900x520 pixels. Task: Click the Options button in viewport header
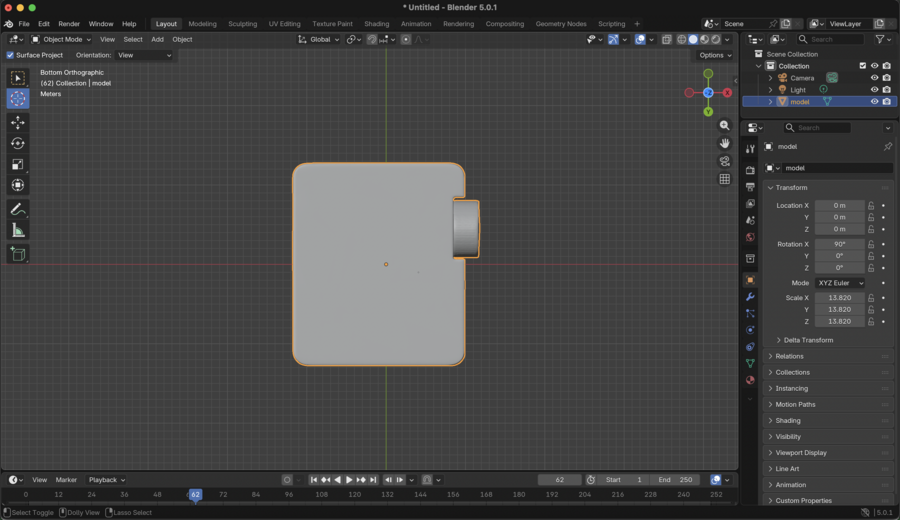714,55
